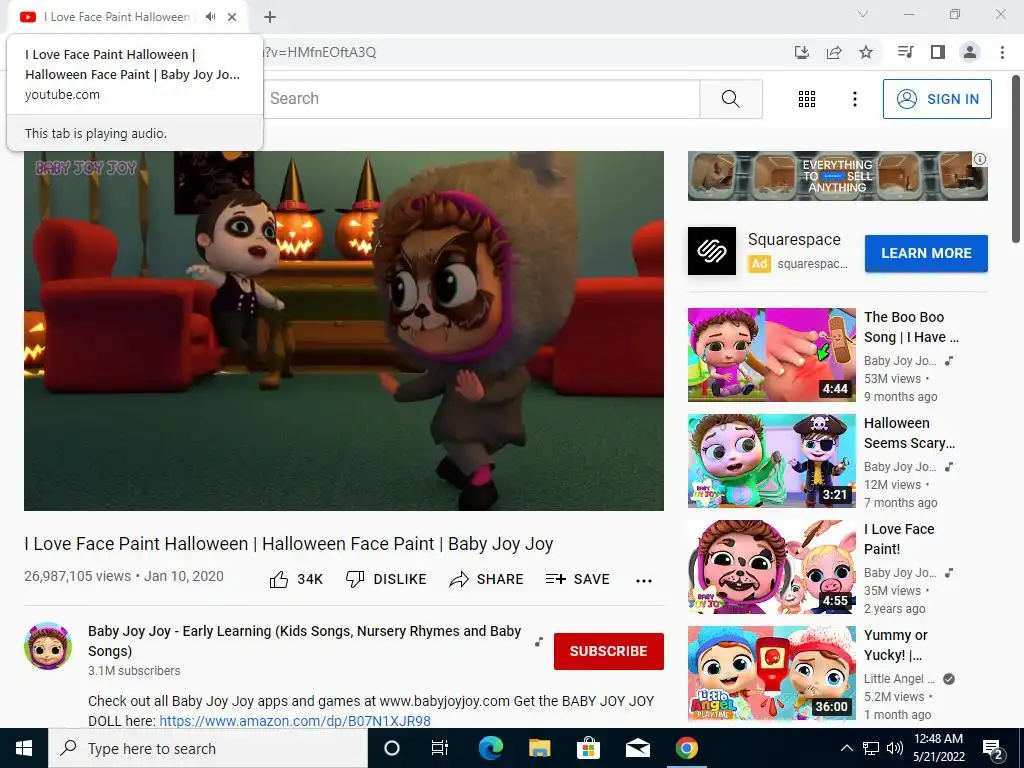Click LEARN MORE on Squarespace ad
Viewport: 1024px width, 768px height.
926,253
